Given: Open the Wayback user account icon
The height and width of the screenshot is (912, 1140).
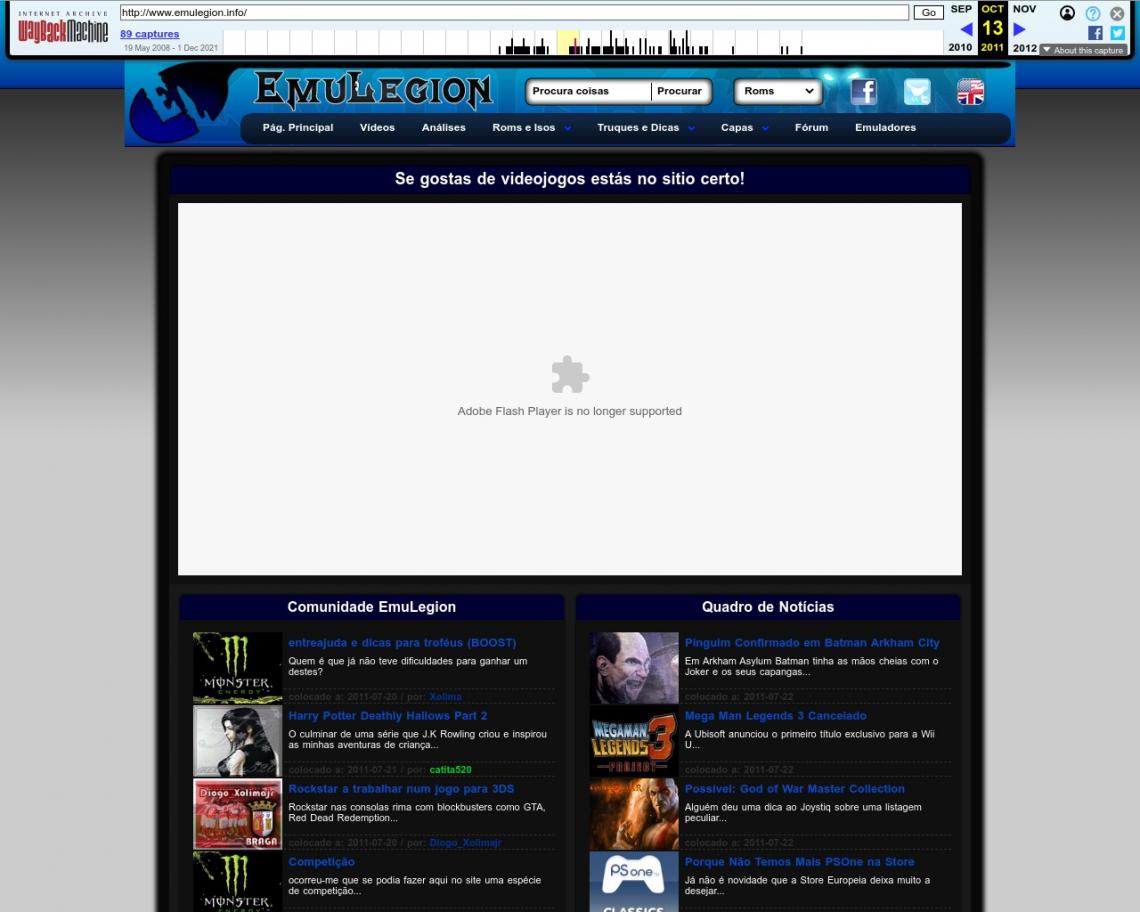Looking at the screenshot, I should 1067,13.
